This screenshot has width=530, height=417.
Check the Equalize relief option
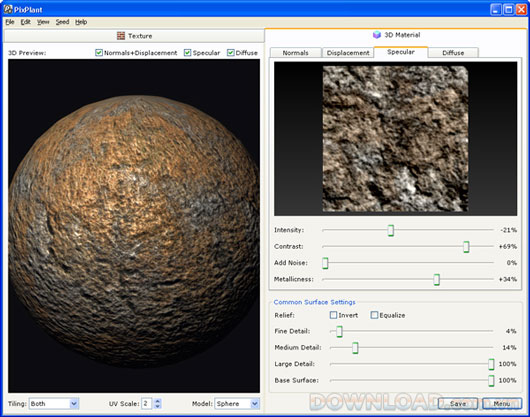coord(374,315)
